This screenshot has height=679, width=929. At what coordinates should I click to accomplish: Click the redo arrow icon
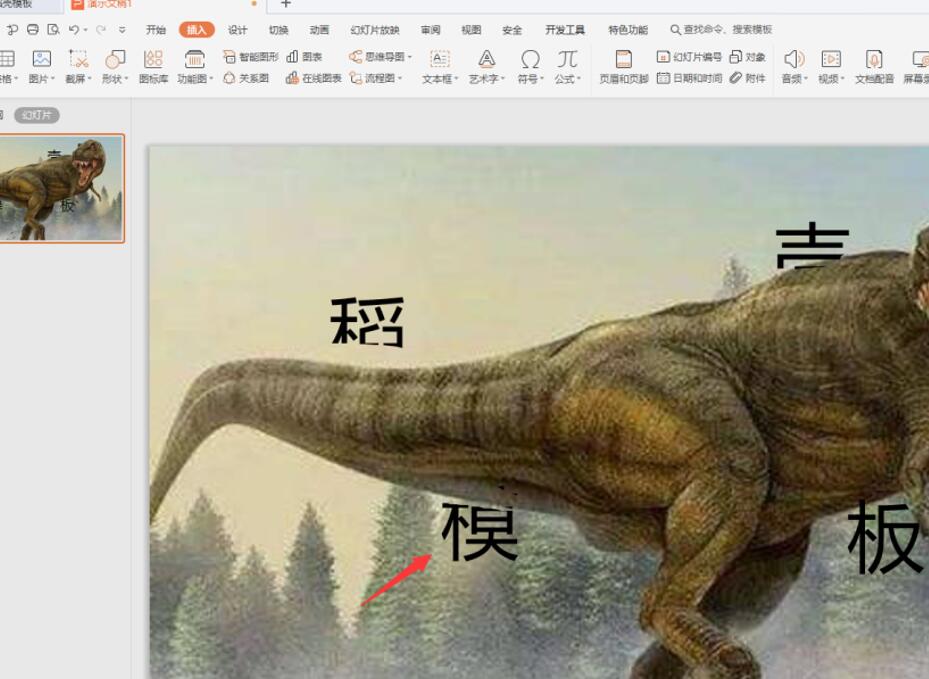click(101, 29)
